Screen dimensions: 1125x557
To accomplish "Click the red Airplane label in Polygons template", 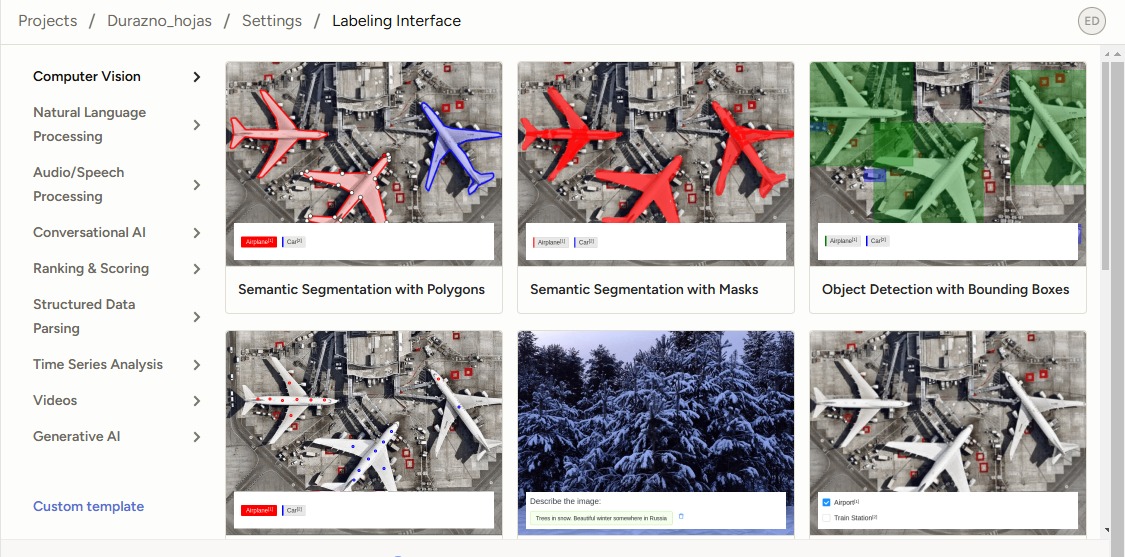I will [258, 242].
